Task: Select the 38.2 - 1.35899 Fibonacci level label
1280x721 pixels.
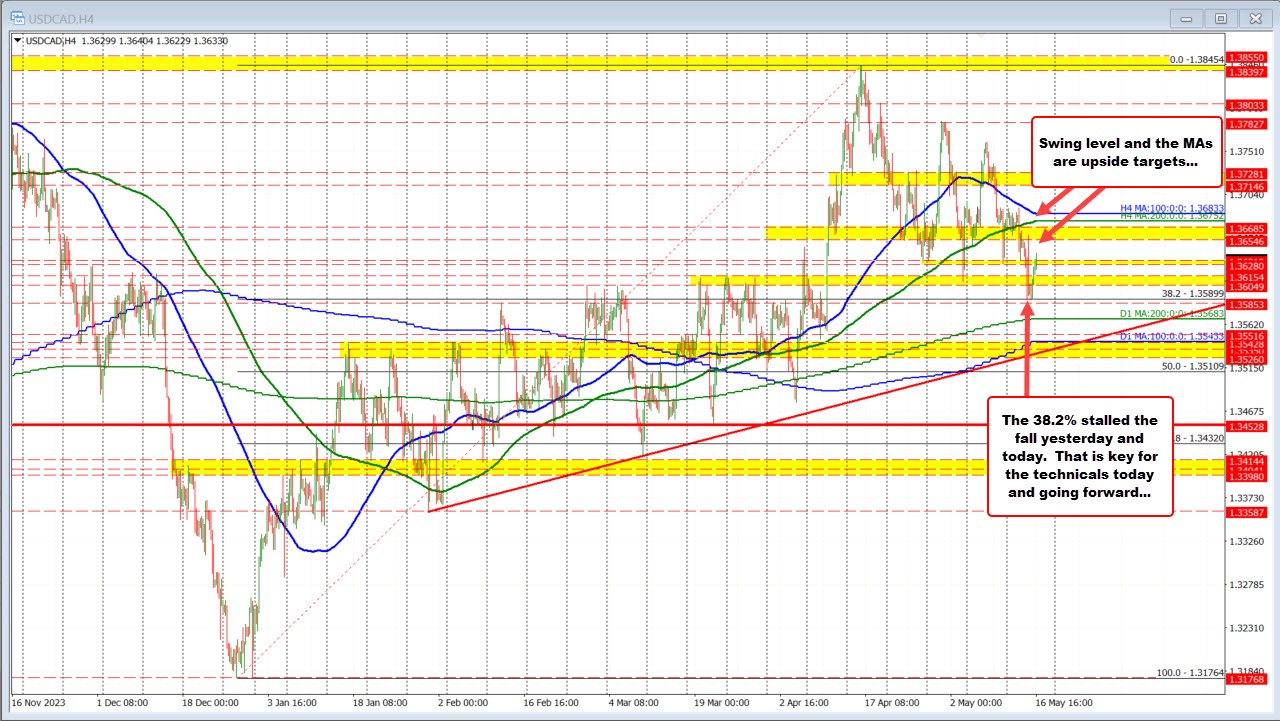Action: (x=1192, y=294)
